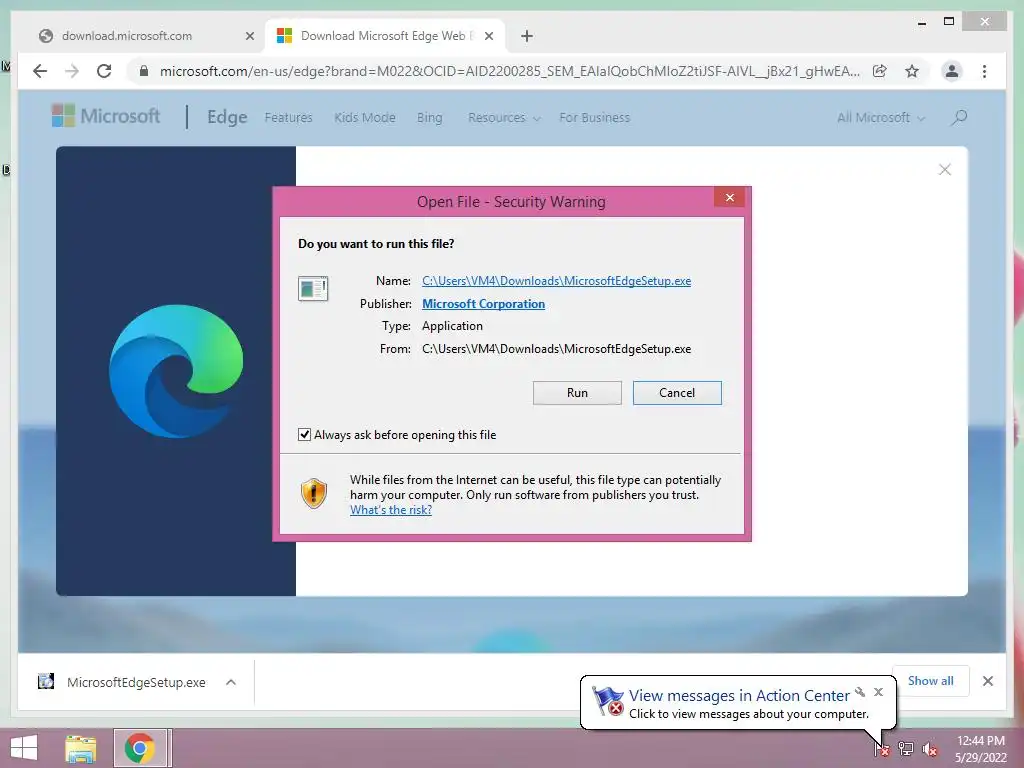Click the Chrome taskbar icon
The width and height of the screenshot is (1024, 768).
[140, 748]
